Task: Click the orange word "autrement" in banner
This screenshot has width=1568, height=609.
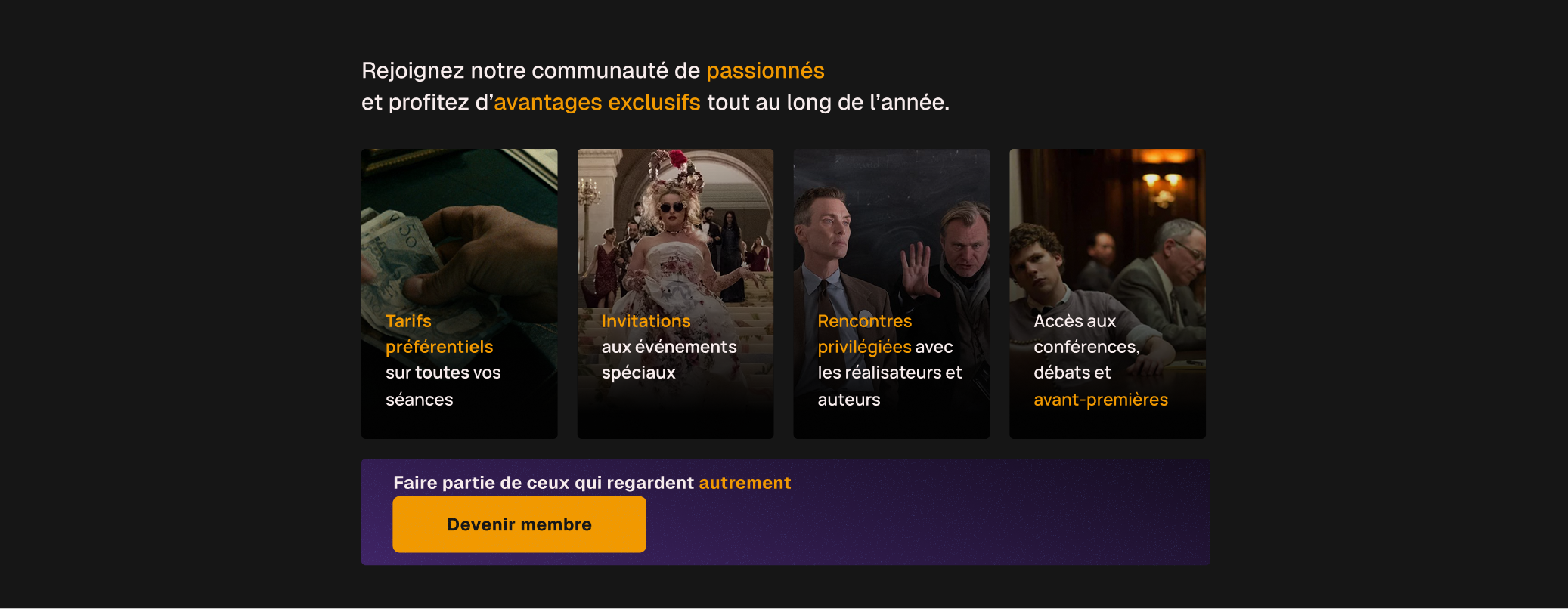Action: click(x=745, y=483)
